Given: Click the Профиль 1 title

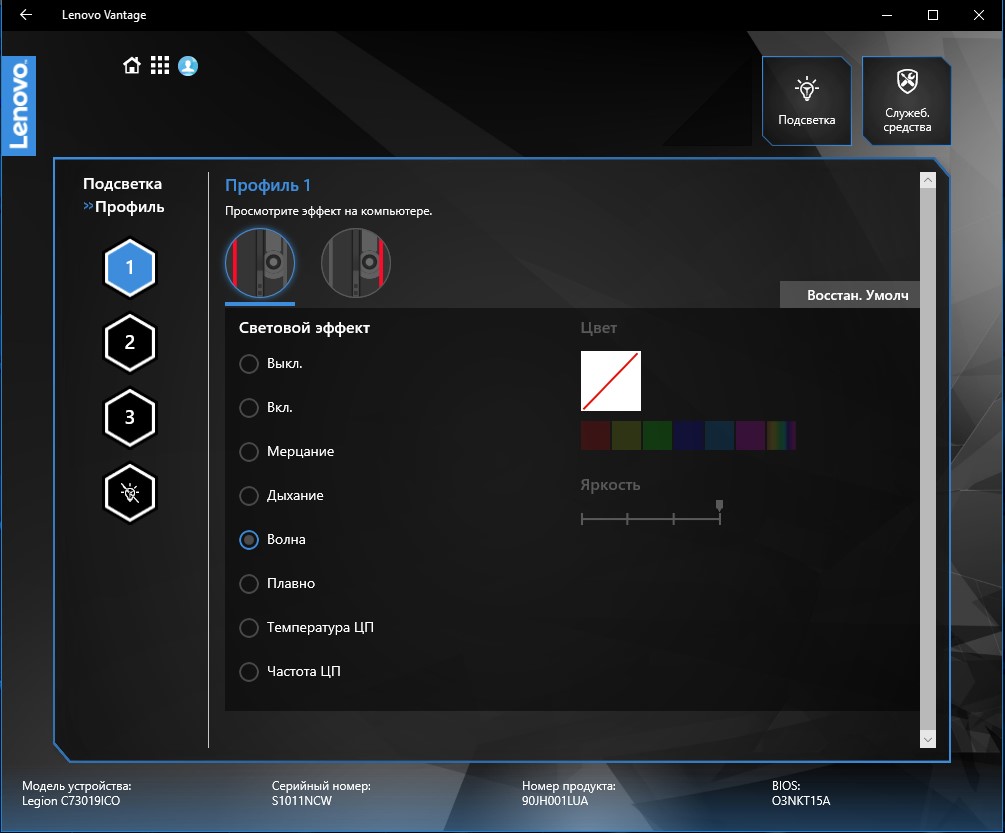Looking at the screenshot, I should (268, 185).
